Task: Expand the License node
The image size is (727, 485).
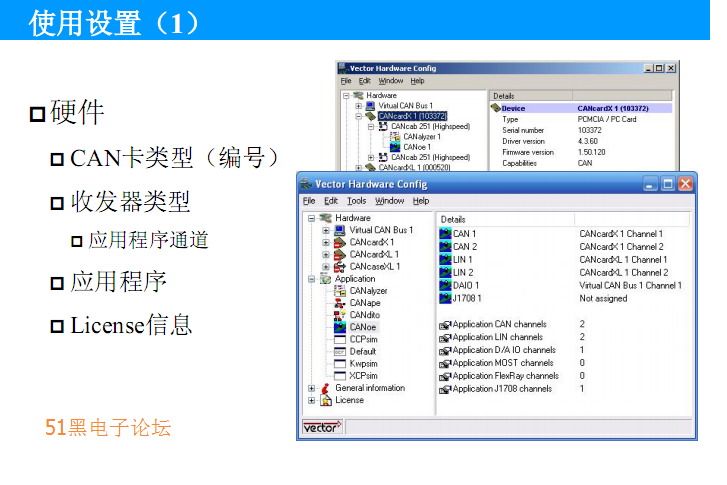Action: (x=312, y=400)
